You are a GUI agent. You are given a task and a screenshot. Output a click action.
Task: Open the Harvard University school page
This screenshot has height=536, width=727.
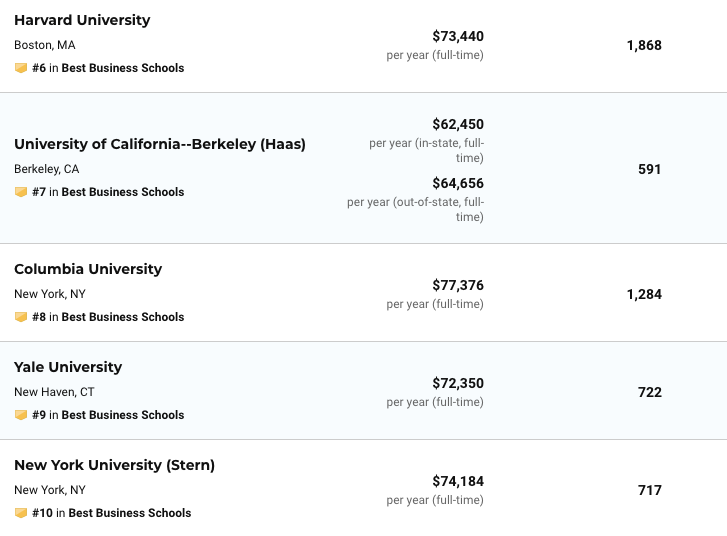pos(82,20)
